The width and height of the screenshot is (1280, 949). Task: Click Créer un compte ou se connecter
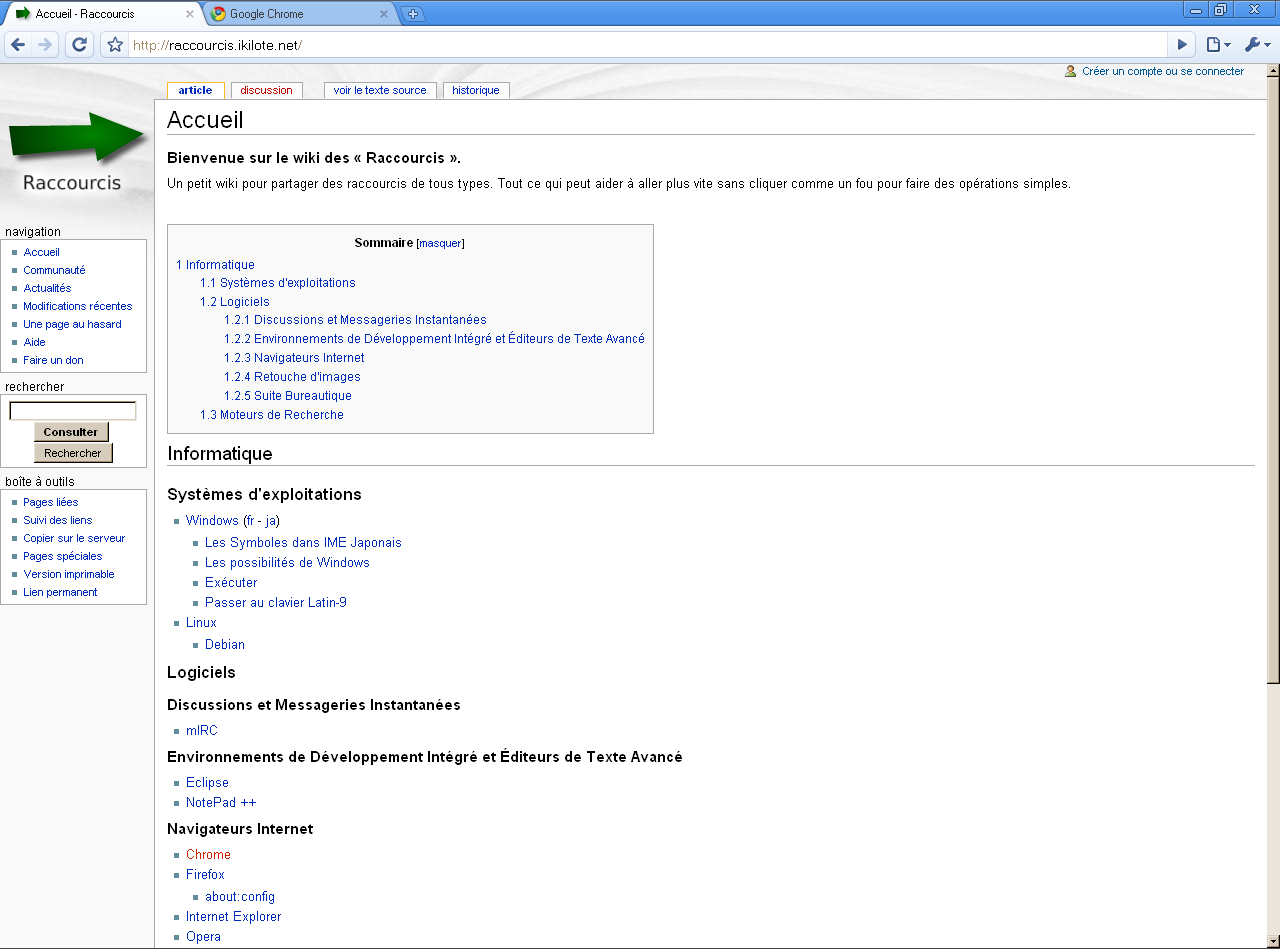[1163, 71]
